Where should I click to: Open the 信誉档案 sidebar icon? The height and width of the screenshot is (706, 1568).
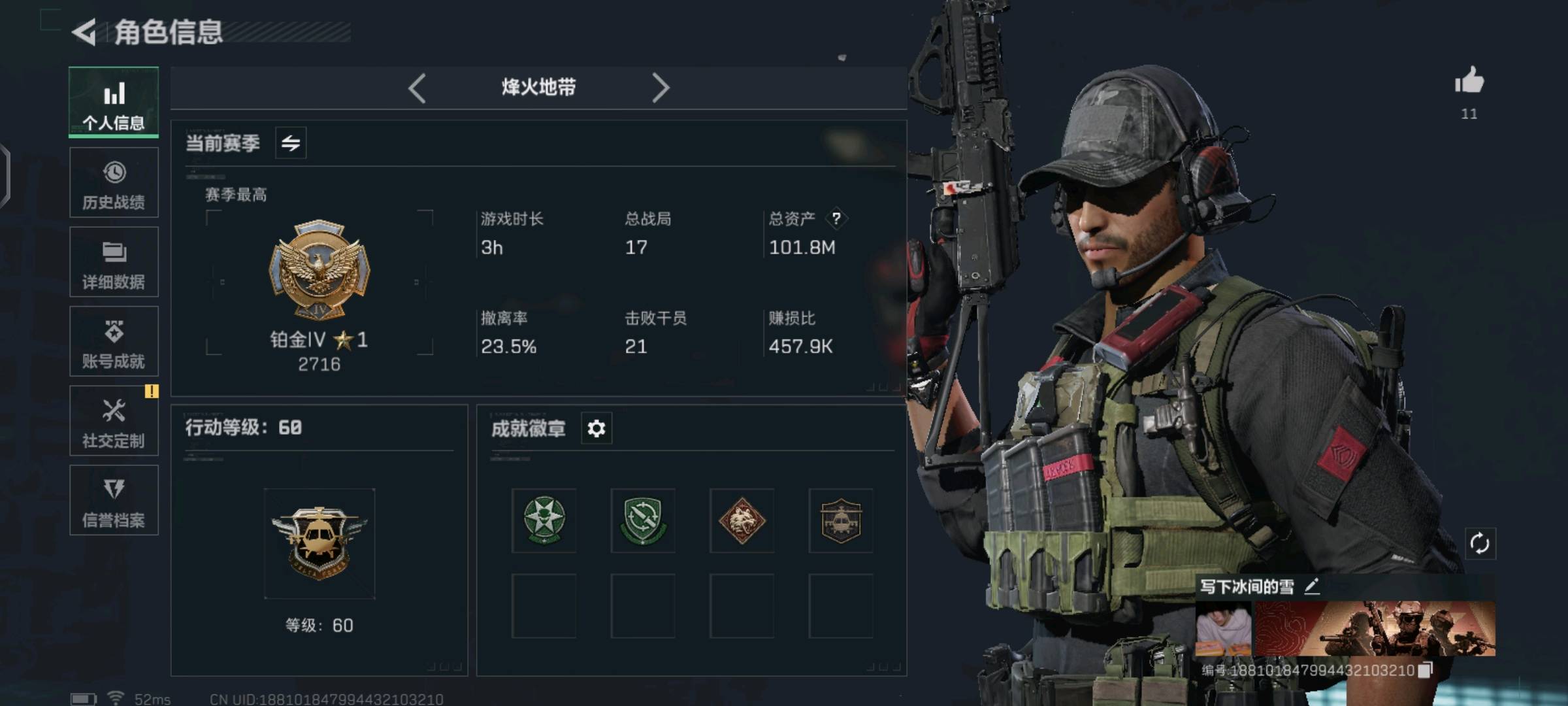pyautogui.click(x=114, y=500)
